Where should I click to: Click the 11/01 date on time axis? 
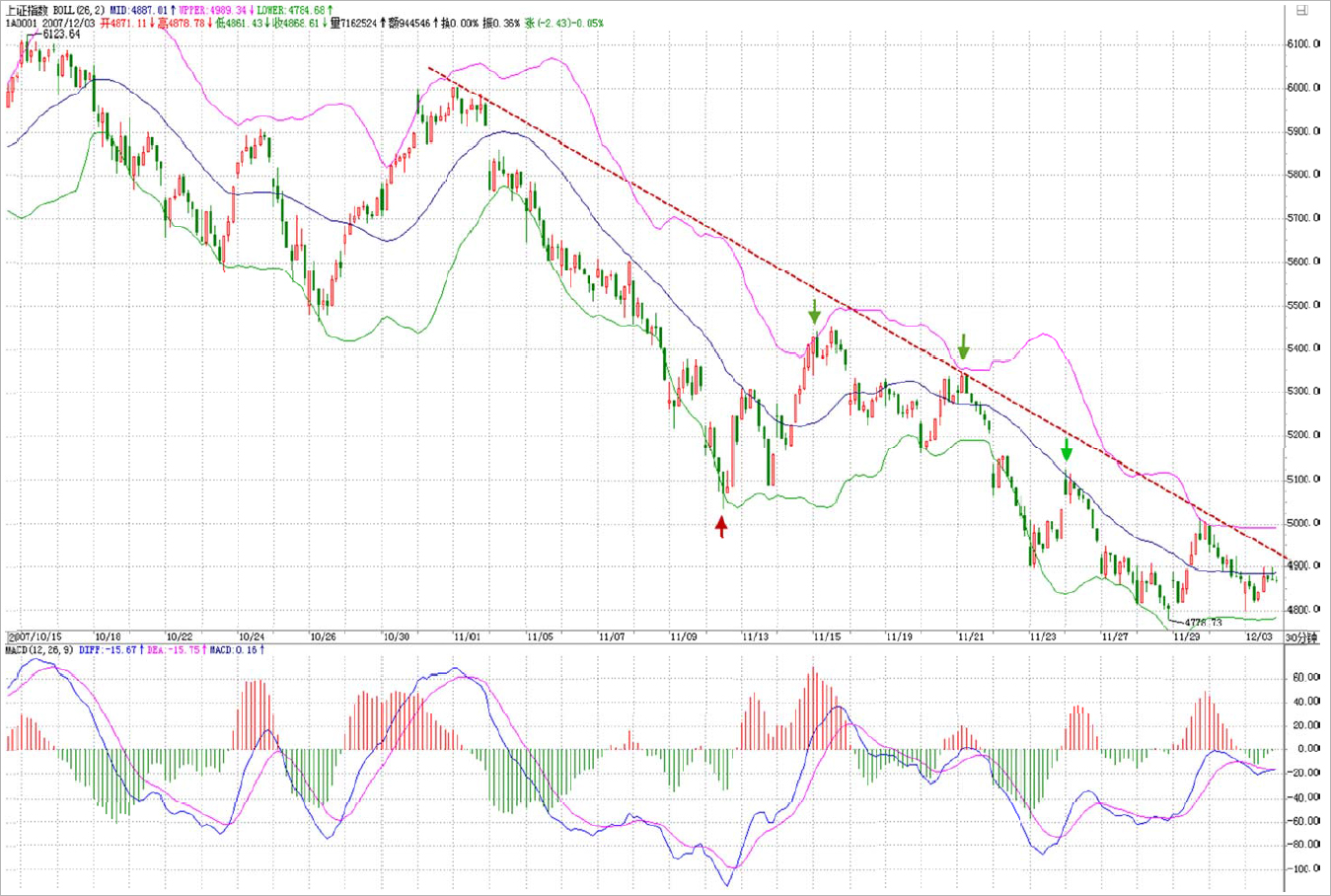466,637
